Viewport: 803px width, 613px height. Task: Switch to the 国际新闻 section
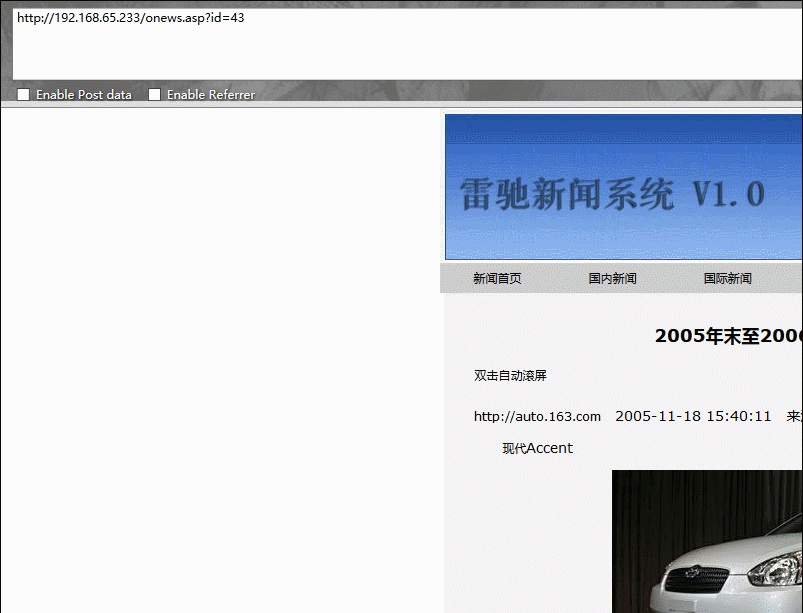pos(727,279)
